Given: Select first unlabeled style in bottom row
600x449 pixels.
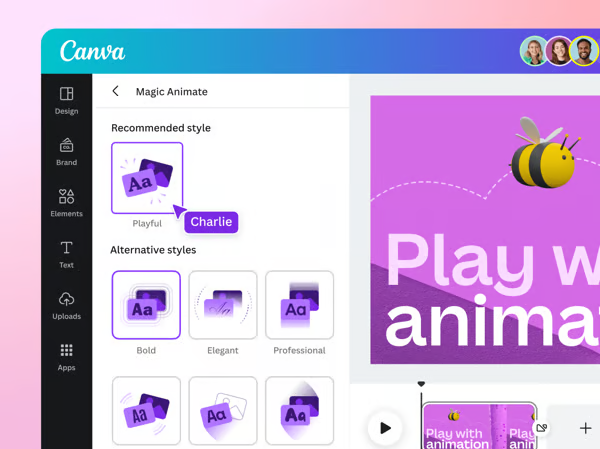Looking at the screenshot, I should click(x=146, y=411).
